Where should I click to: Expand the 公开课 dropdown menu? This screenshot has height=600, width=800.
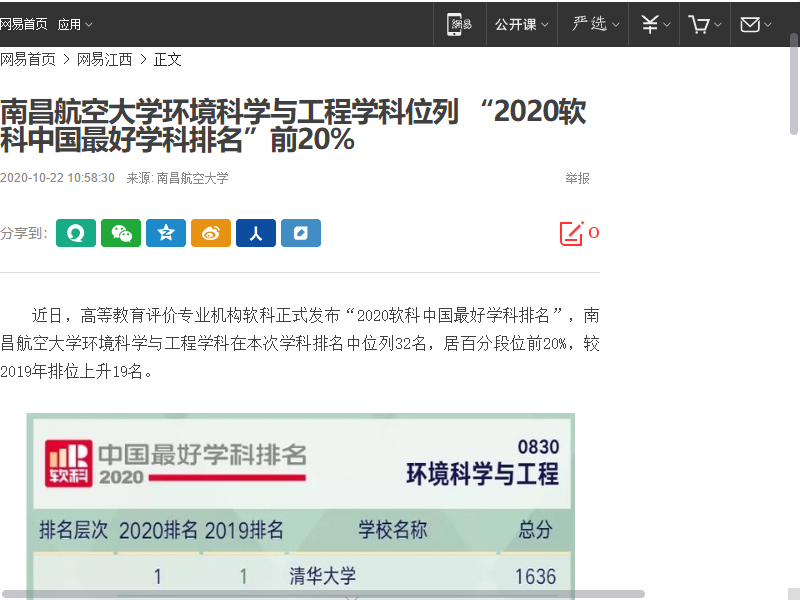coord(521,24)
